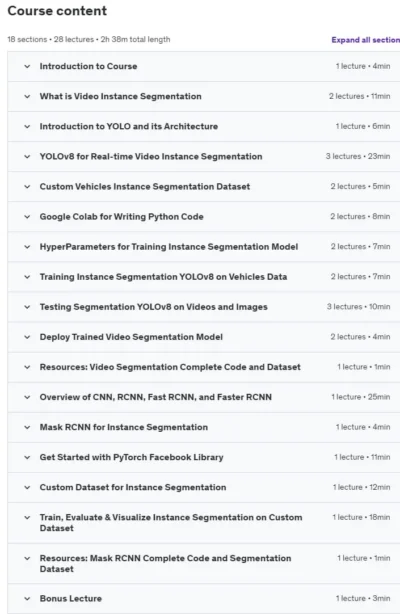Click chevron beside What is Video Instance Segmentation
400x614 pixels.
pyautogui.click(x=27, y=96)
